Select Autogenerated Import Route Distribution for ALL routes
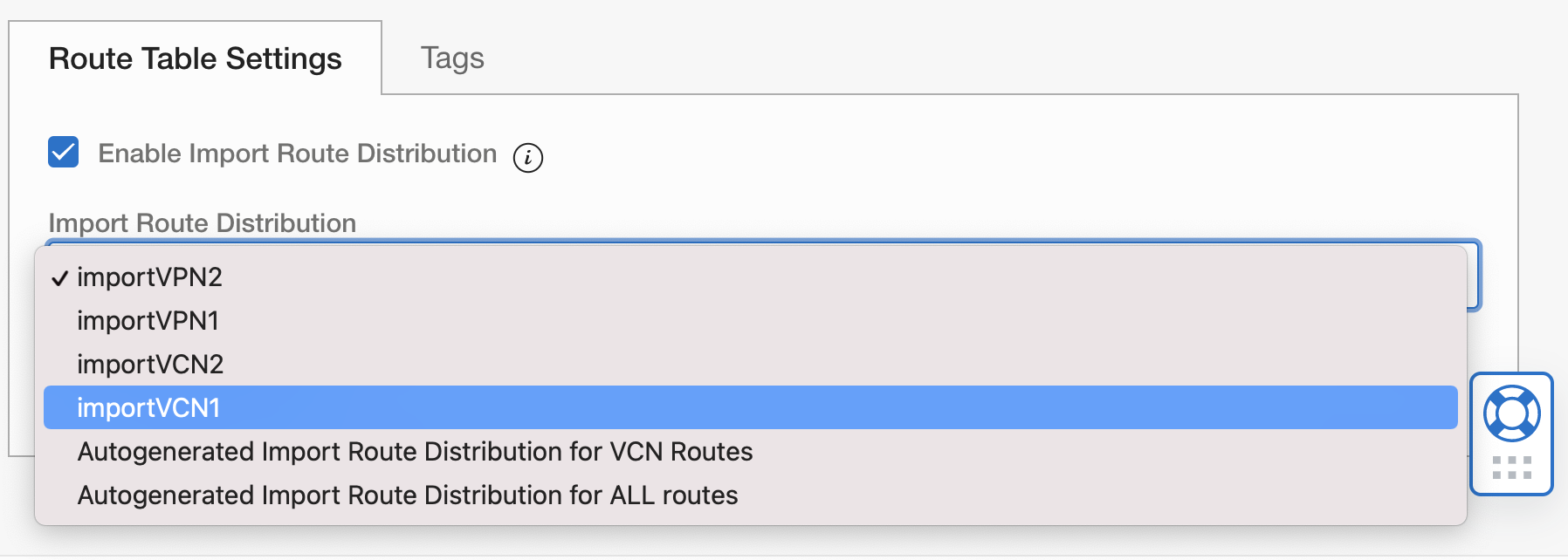Viewport: 1568px width, 560px height. (x=408, y=495)
